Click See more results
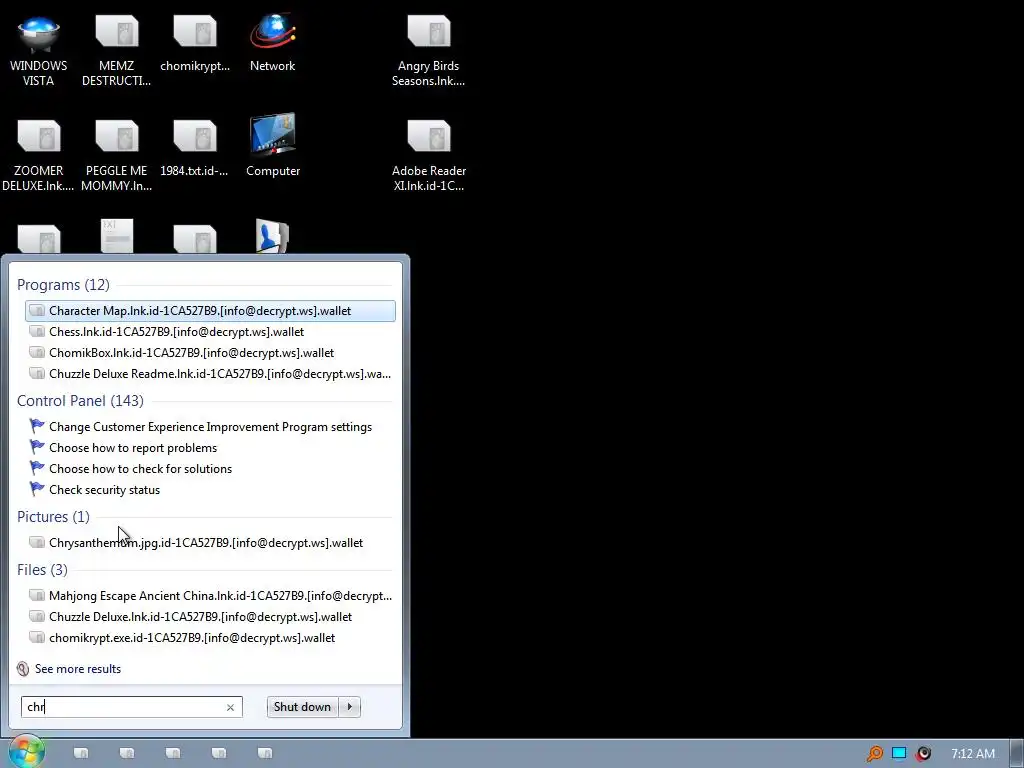Viewport: 1024px width, 768px height. [78, 669]
